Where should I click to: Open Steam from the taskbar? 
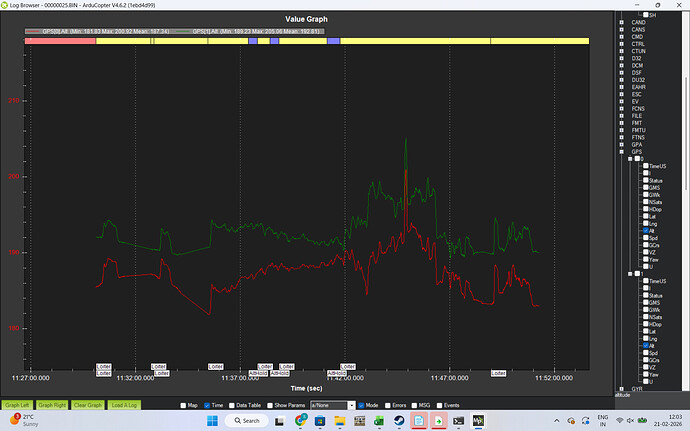(399, 421)
